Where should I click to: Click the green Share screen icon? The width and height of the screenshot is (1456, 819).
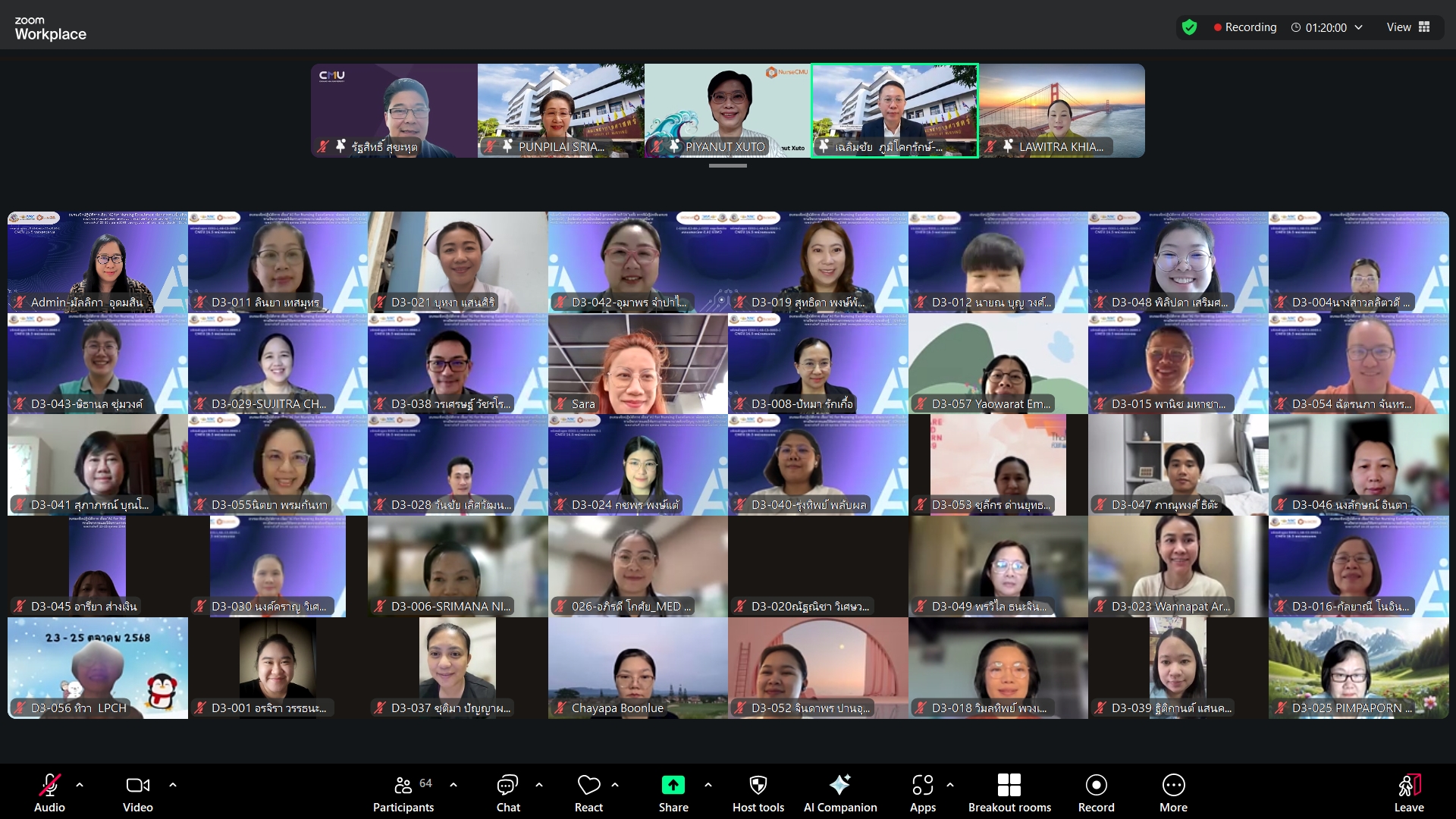tap(673, 786)
